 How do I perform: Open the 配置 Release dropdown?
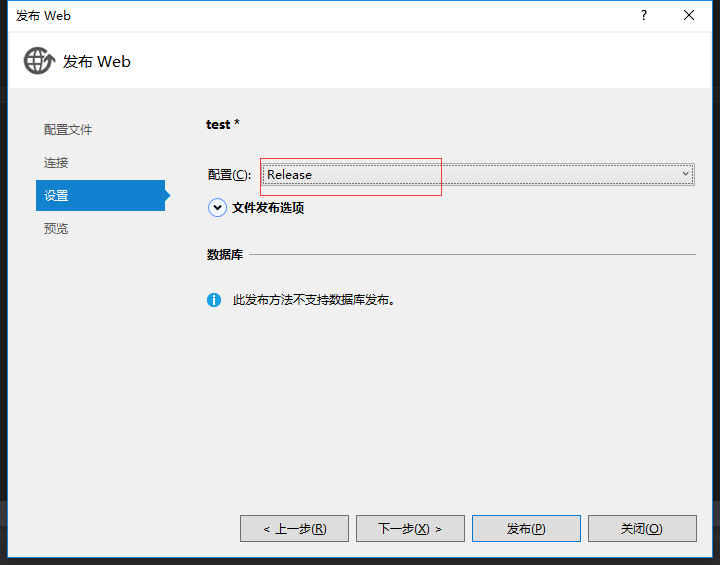click(x=478, y=175)
